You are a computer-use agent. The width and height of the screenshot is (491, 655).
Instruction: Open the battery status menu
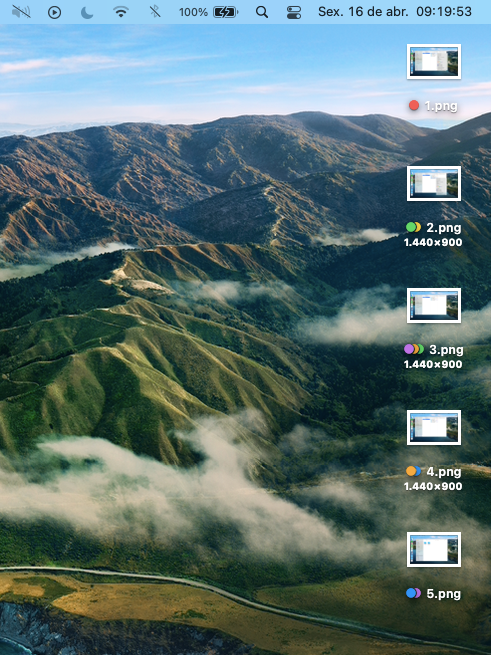tap(226, 12)
